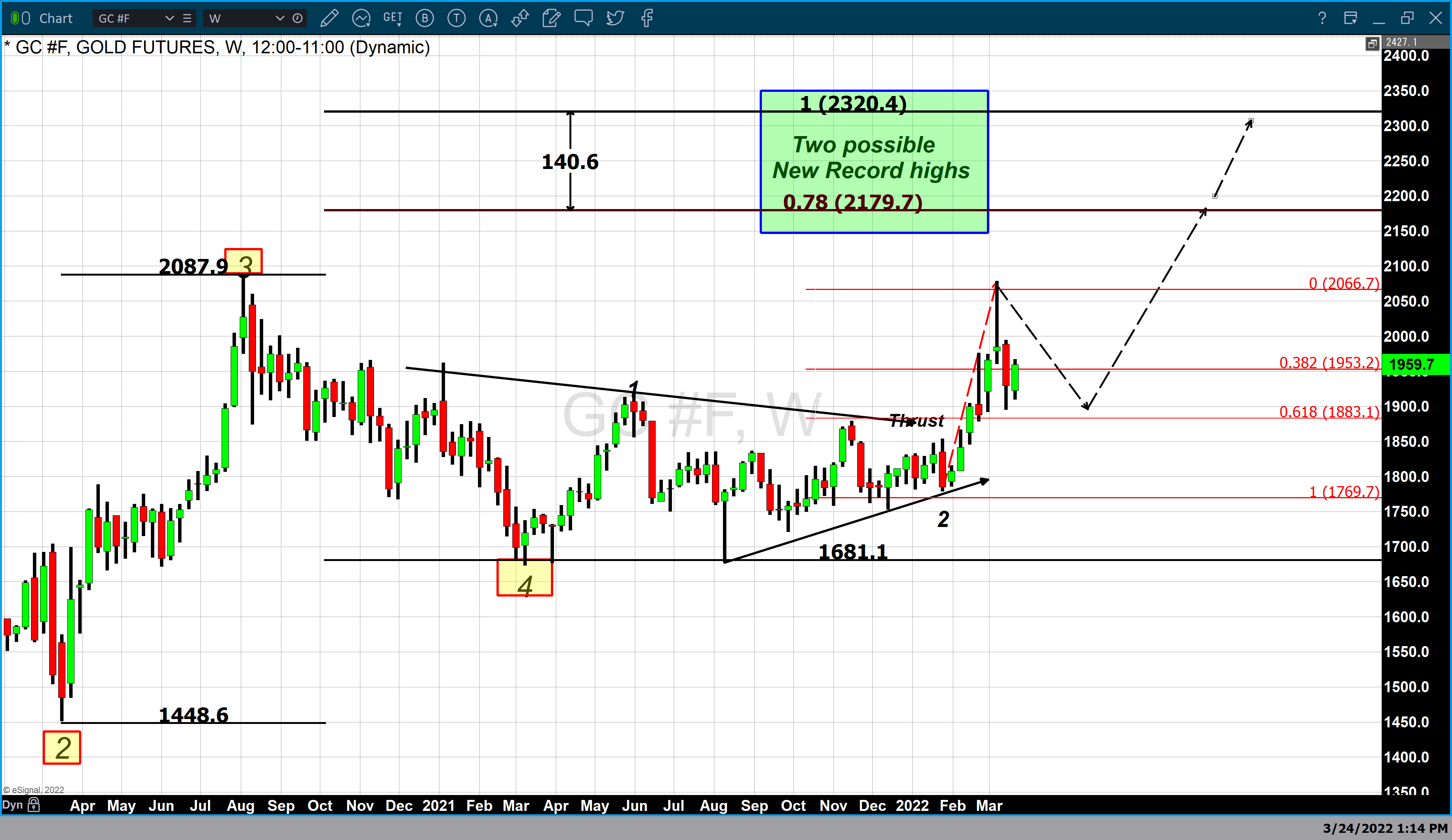
Task: Click the Dyn label on time axis
Action: (x=12, y=805)
